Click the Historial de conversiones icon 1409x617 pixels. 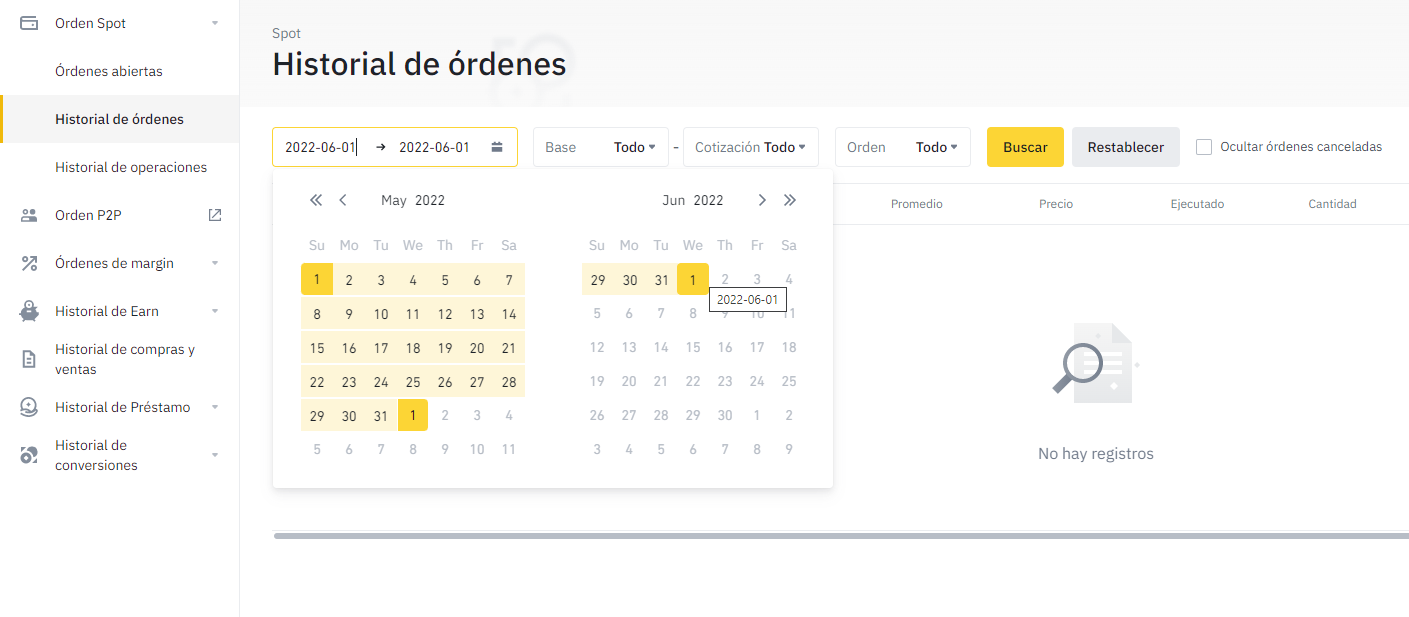(x=29, y=455)
